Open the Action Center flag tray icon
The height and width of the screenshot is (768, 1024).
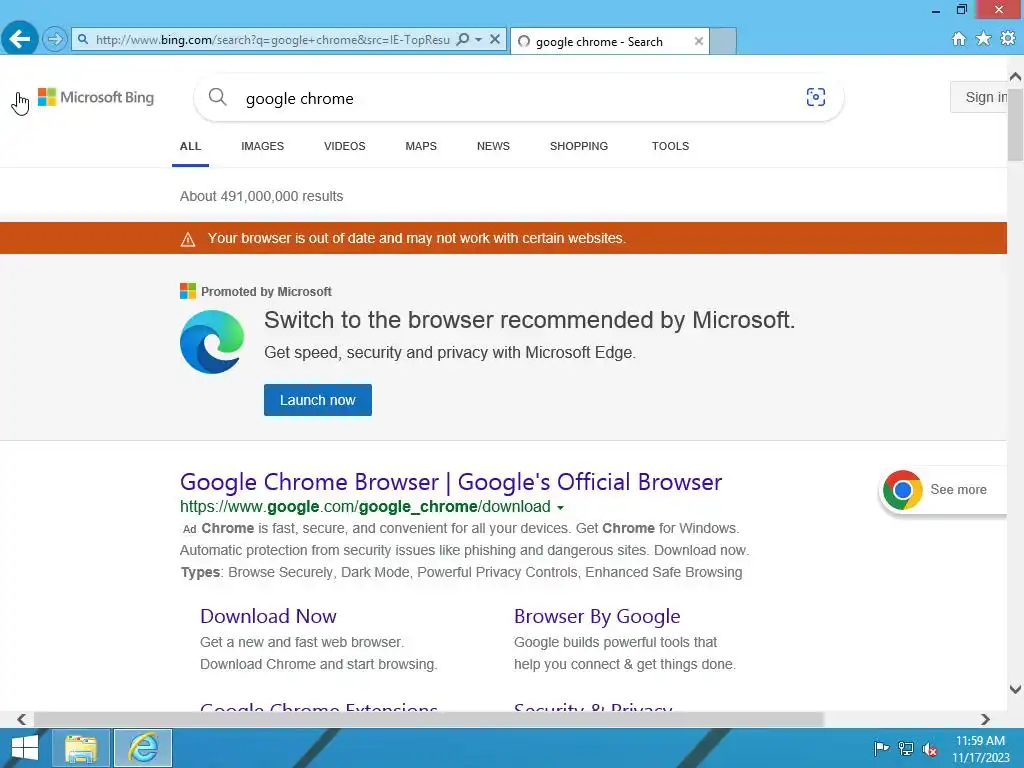point(881,748)
